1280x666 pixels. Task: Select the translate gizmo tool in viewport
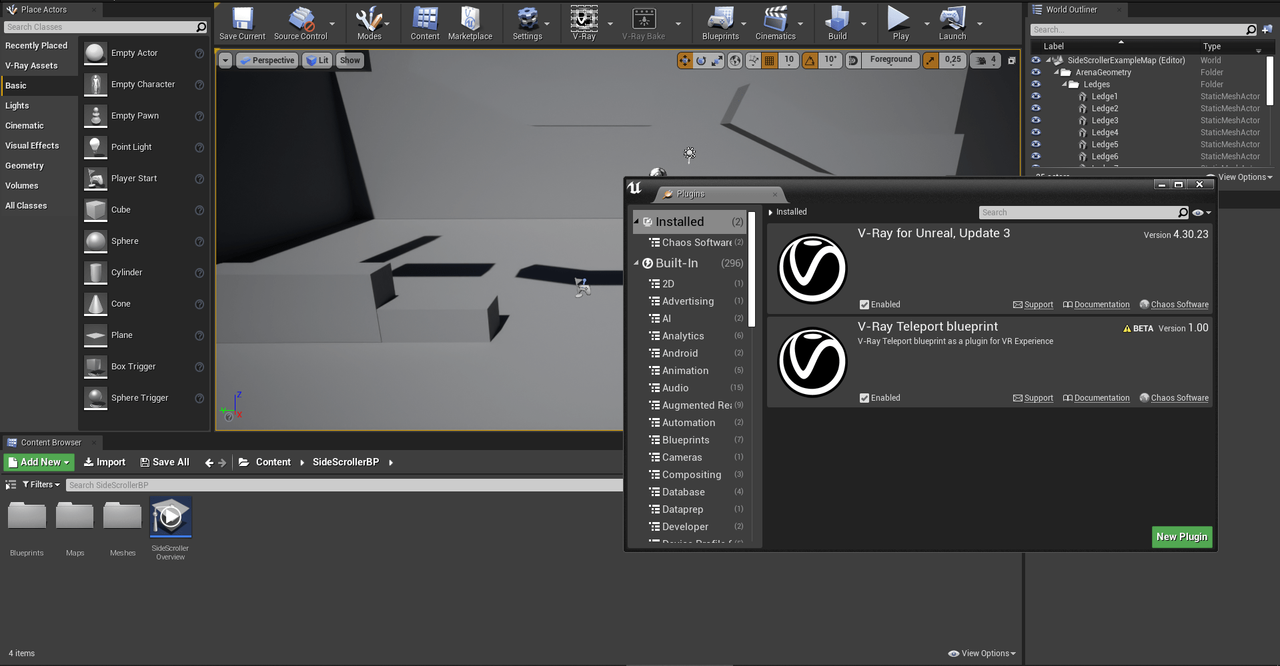click(x=685, y=60)
